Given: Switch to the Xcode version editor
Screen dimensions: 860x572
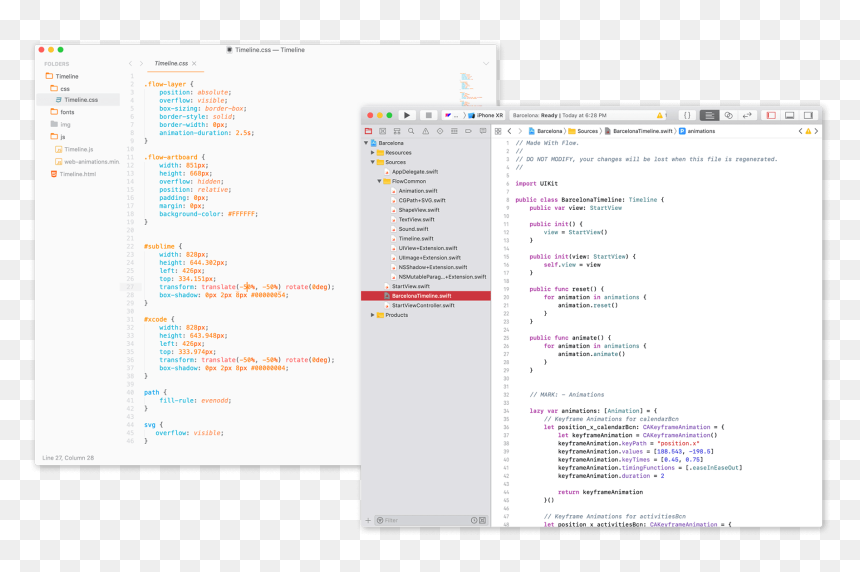Looking at the screenshot, I should coord(747,115).
